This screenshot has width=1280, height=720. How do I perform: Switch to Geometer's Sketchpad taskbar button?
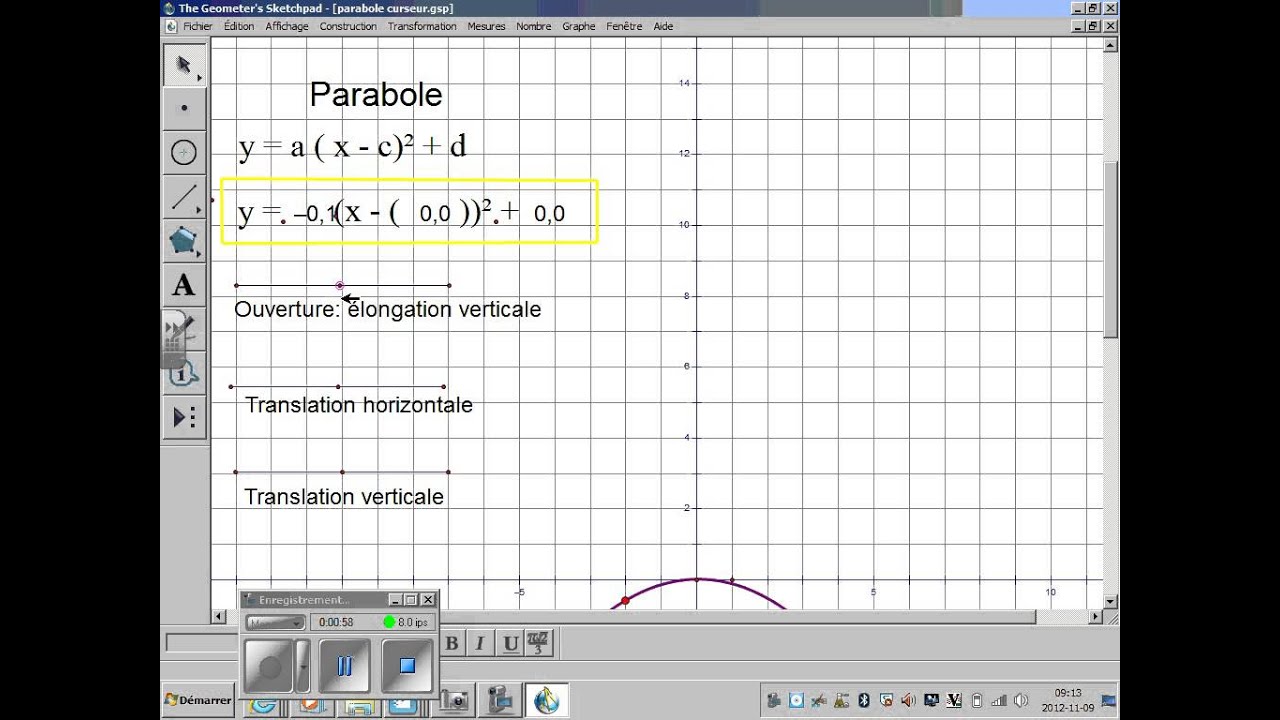pos(546,700)
